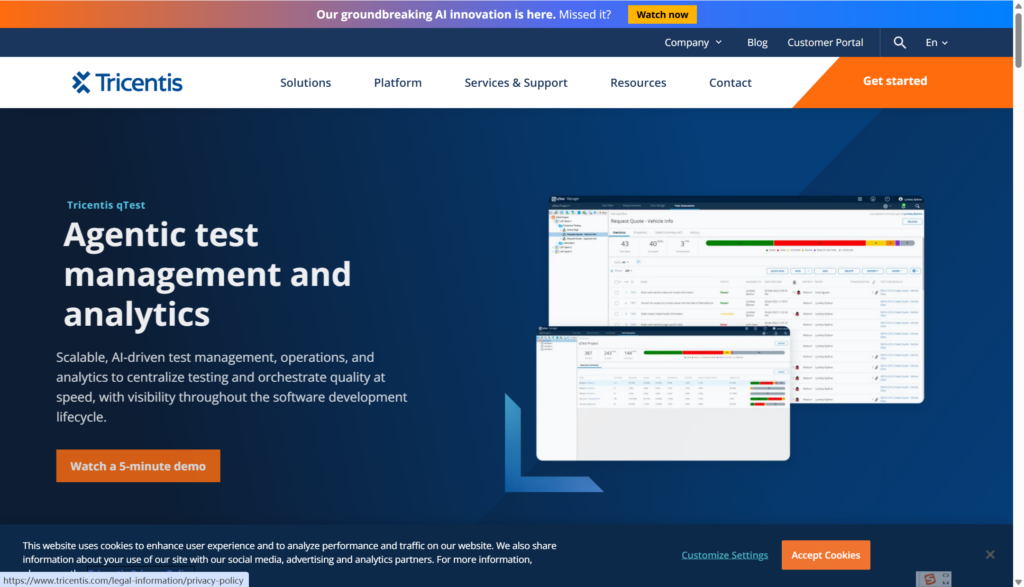The width and height of the screenshot is (1024, 587).
Task: Open the Blog link
Action: 757,42
